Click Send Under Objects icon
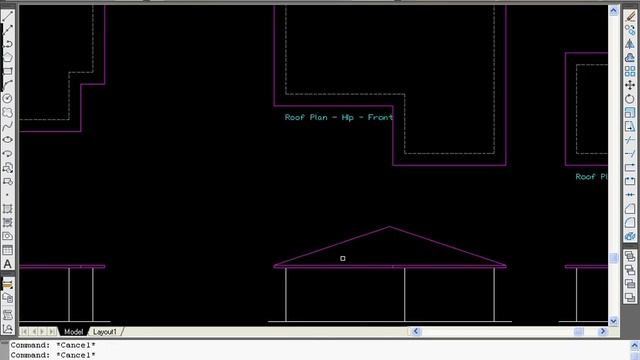Screen dimensions: 640x360 click(630, 298)
